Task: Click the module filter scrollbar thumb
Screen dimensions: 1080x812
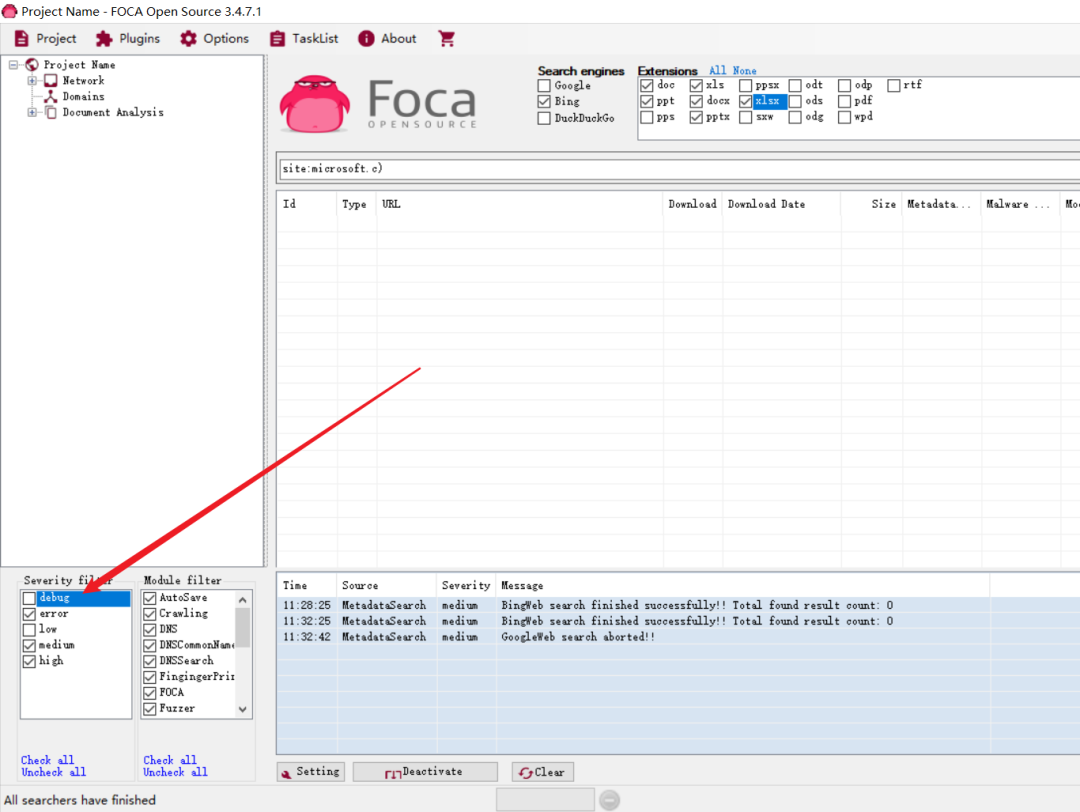Action: point(242,628)
